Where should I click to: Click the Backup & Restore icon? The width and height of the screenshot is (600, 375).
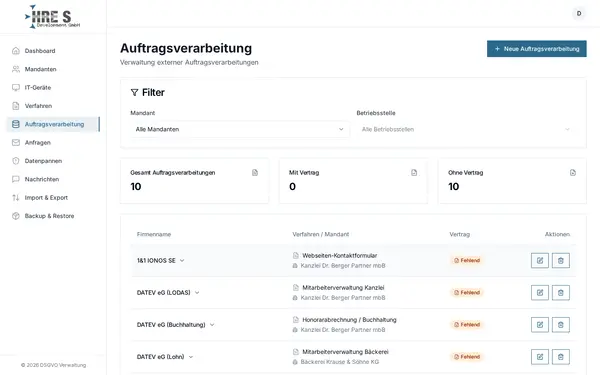tap(16, 216)
